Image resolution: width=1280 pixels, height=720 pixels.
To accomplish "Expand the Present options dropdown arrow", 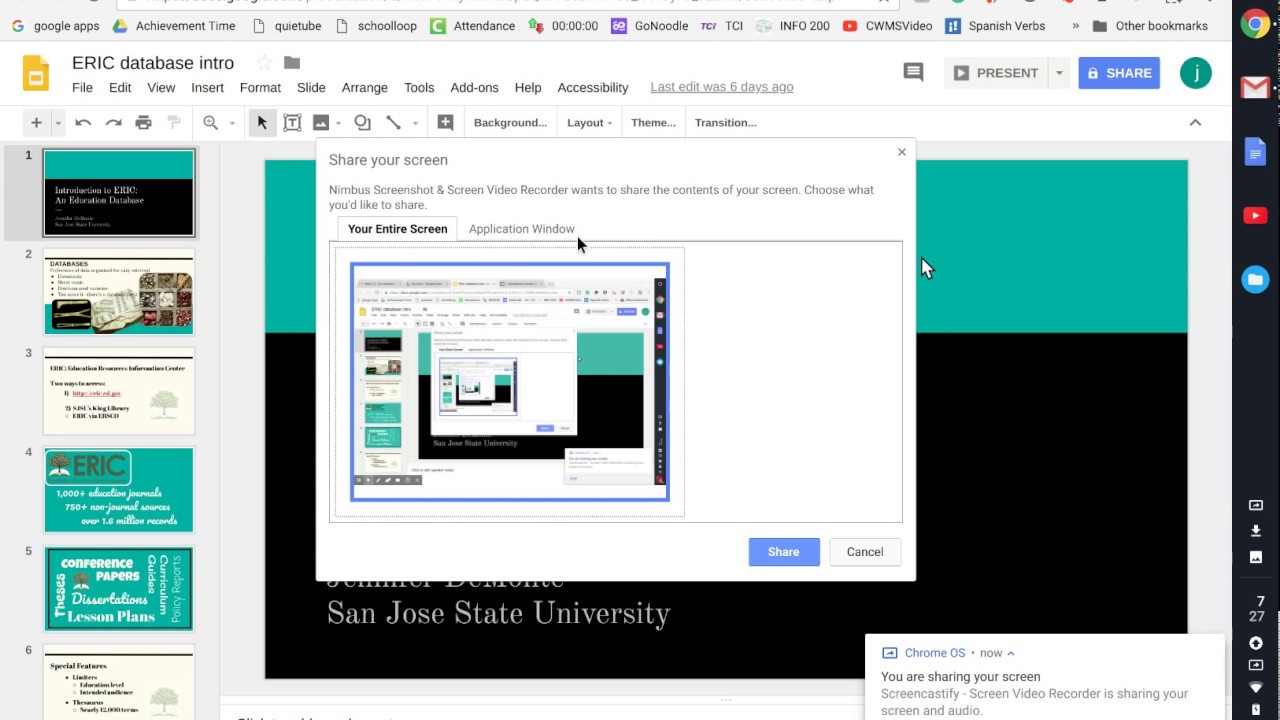I will (x=1059, y=73).
